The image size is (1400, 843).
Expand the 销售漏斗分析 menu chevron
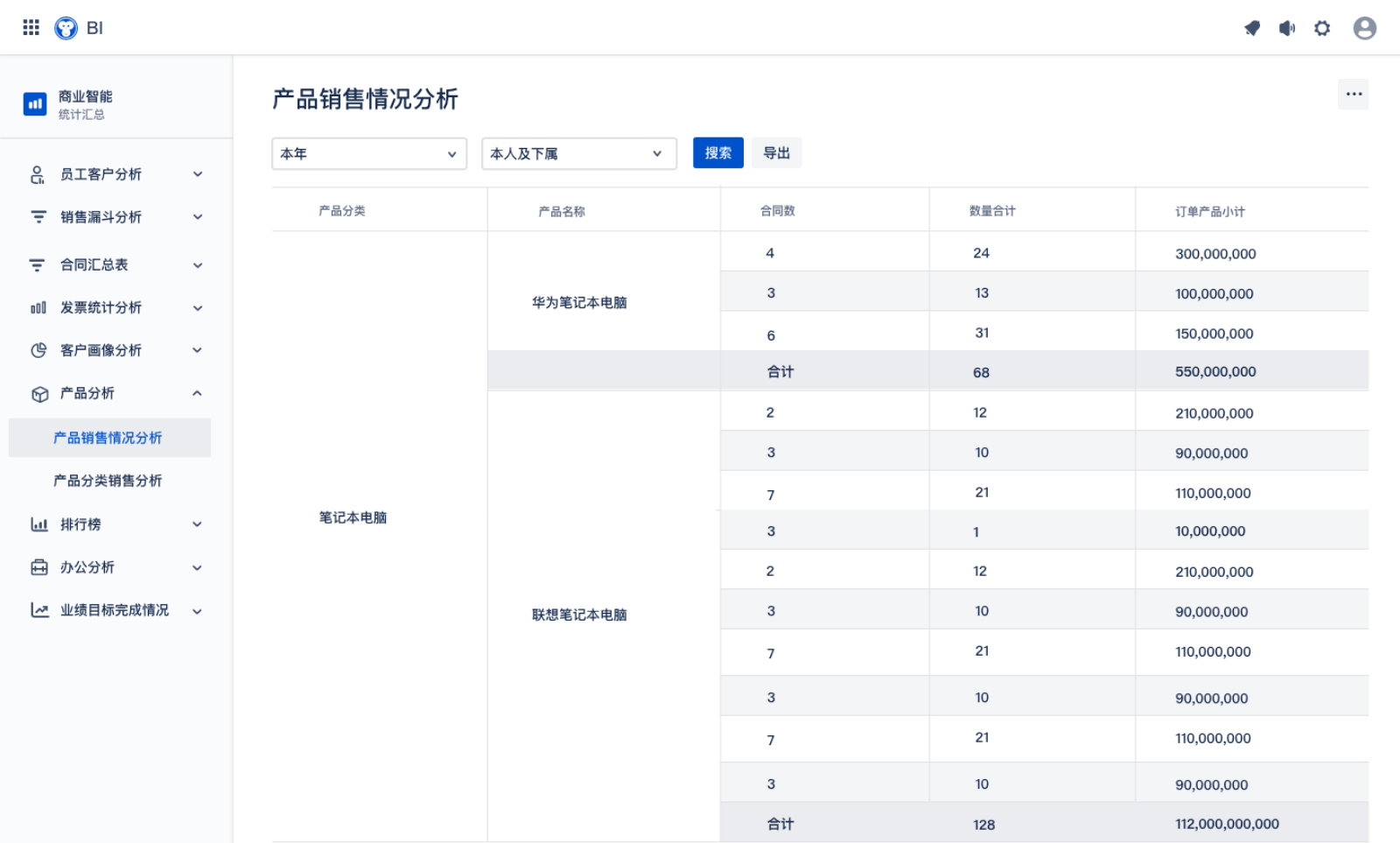coord(198,217)
